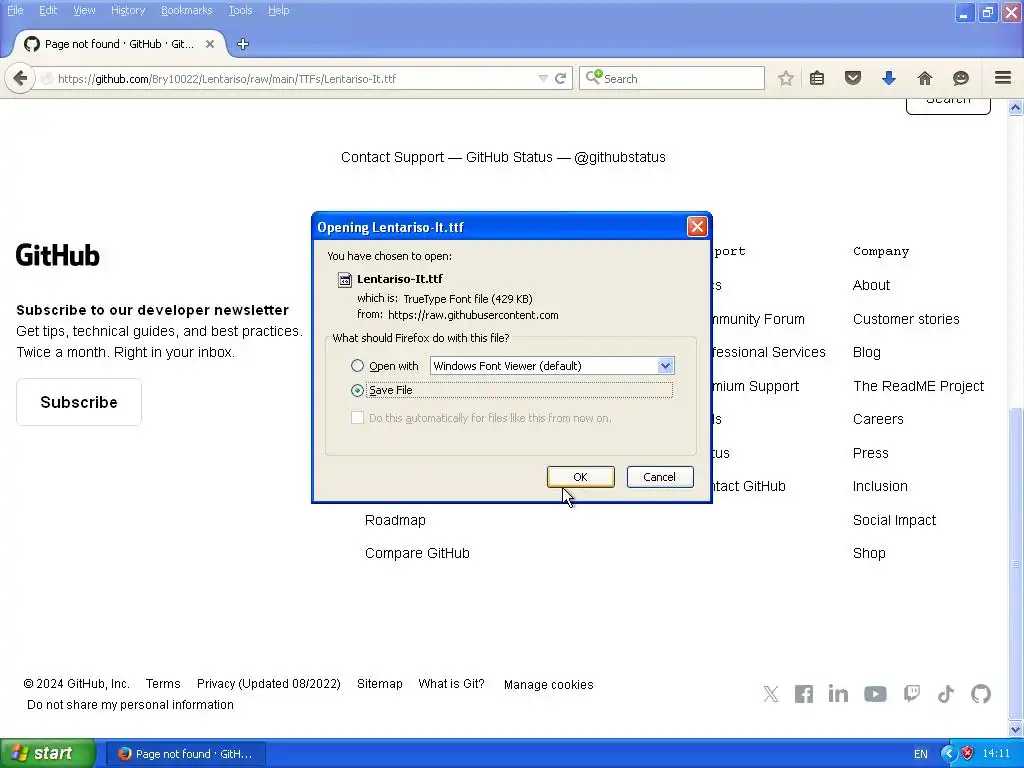1024x768 pixels.
Task: Reload the current page
Action: click(x=560, y=78)
